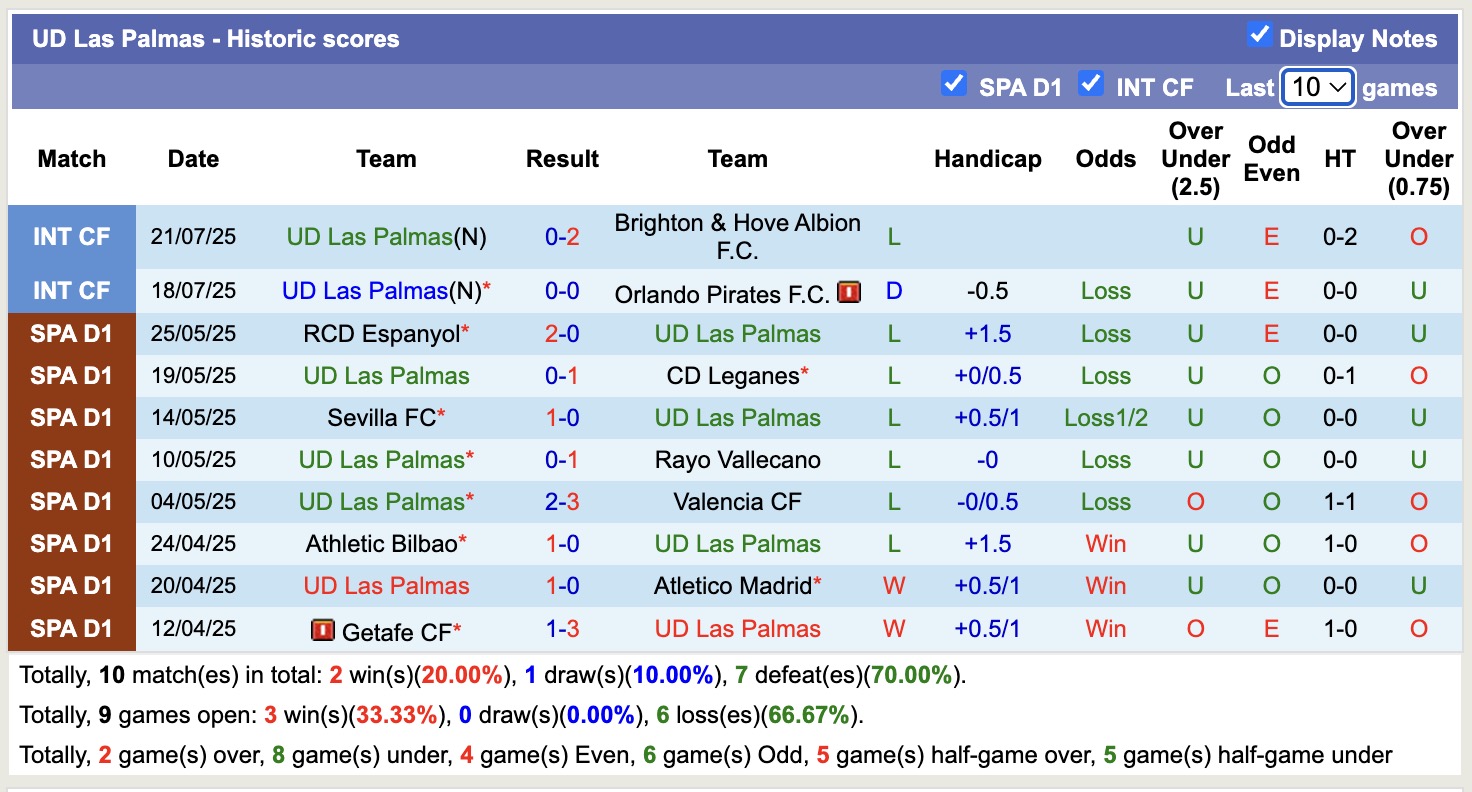Open the RCD Espanyol team page
The height and width of the screenshot is (792, 1472).
[x=380, y=334]
